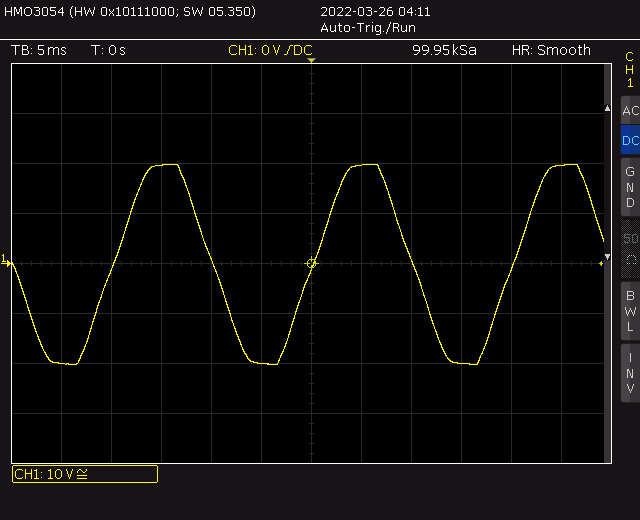Click the circular trigger point marker at center
Viewport: 640px width, 520px height.
click(x=311, y=263)
